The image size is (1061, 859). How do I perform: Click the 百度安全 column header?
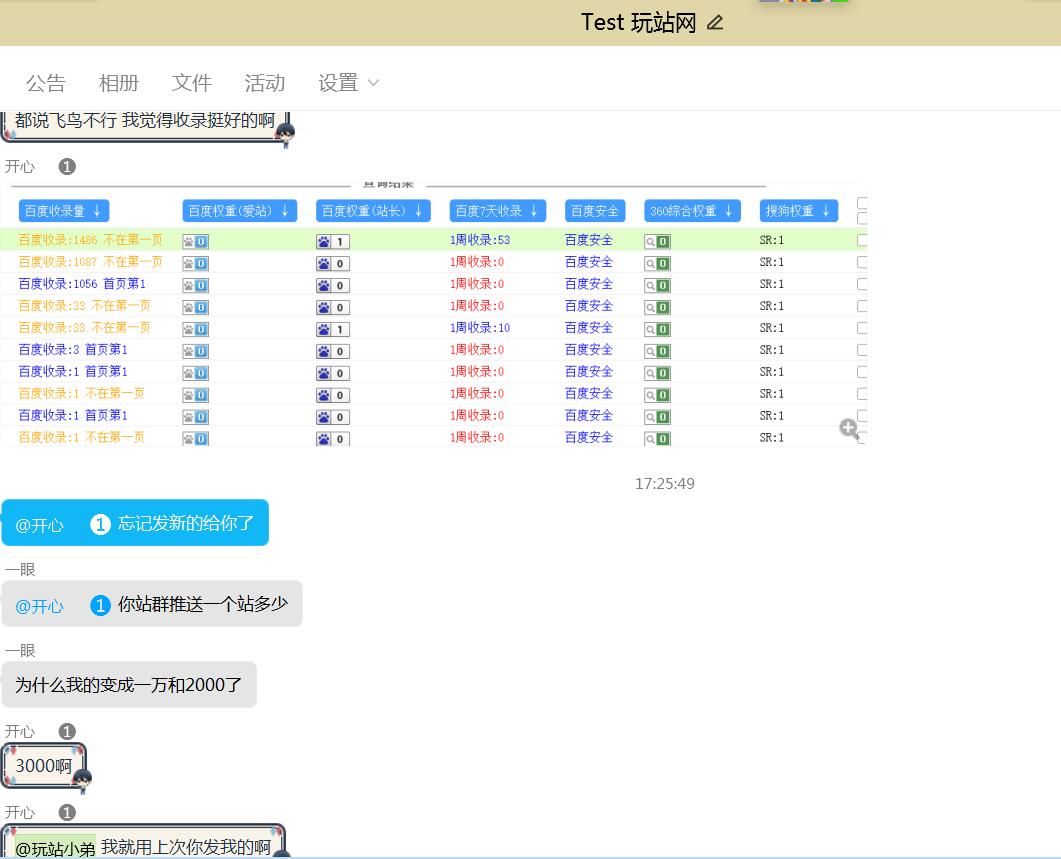(x=595, y=211)
